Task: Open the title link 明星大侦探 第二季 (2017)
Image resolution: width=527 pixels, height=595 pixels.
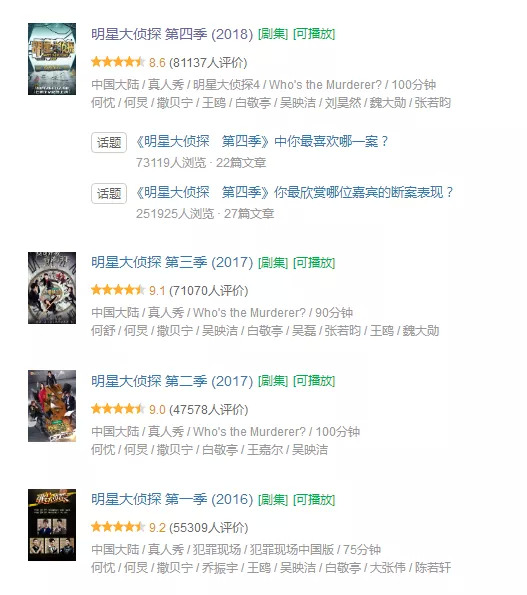Action: point(172,381)
